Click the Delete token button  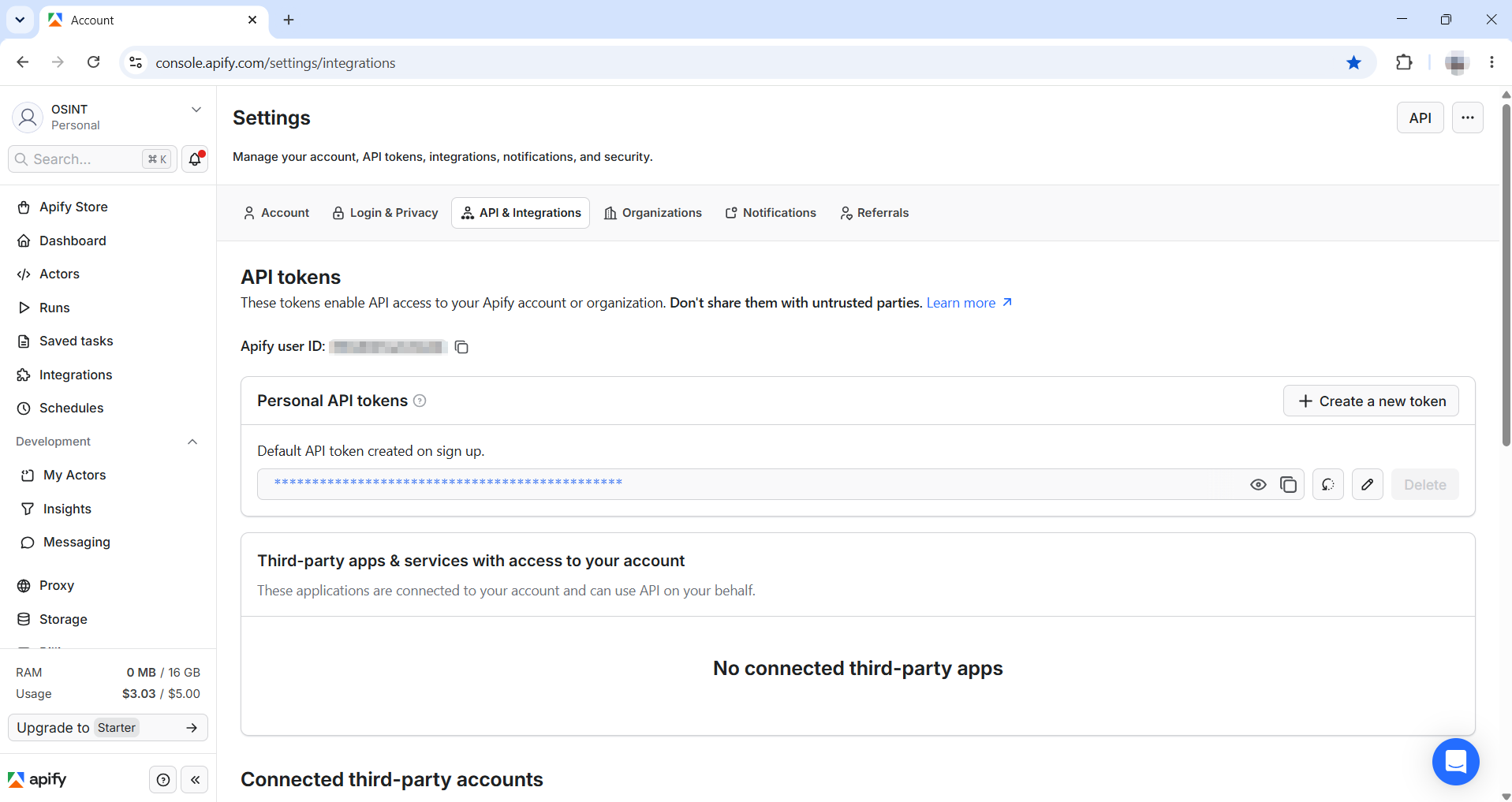[1424, 484]
